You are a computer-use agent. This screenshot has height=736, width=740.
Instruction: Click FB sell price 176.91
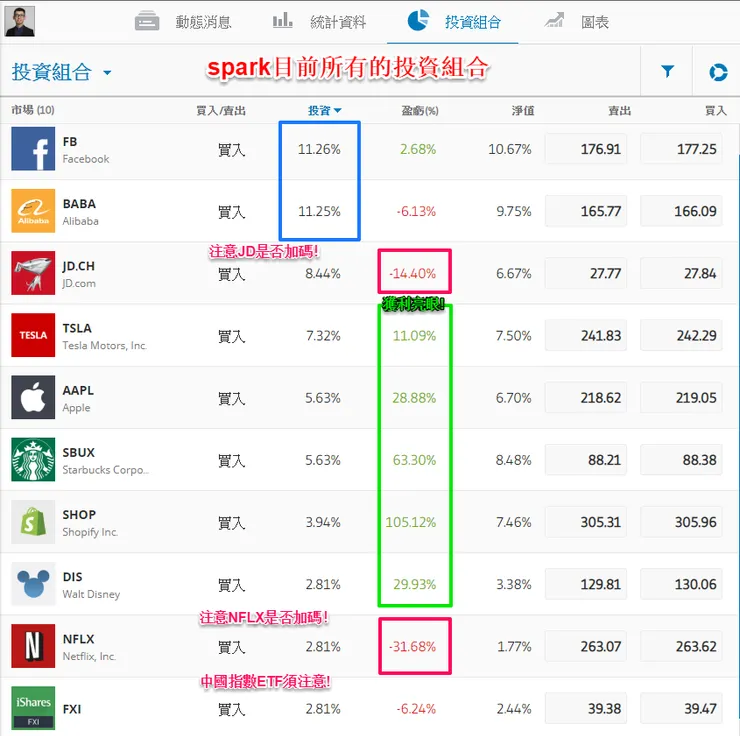[586, 149]
